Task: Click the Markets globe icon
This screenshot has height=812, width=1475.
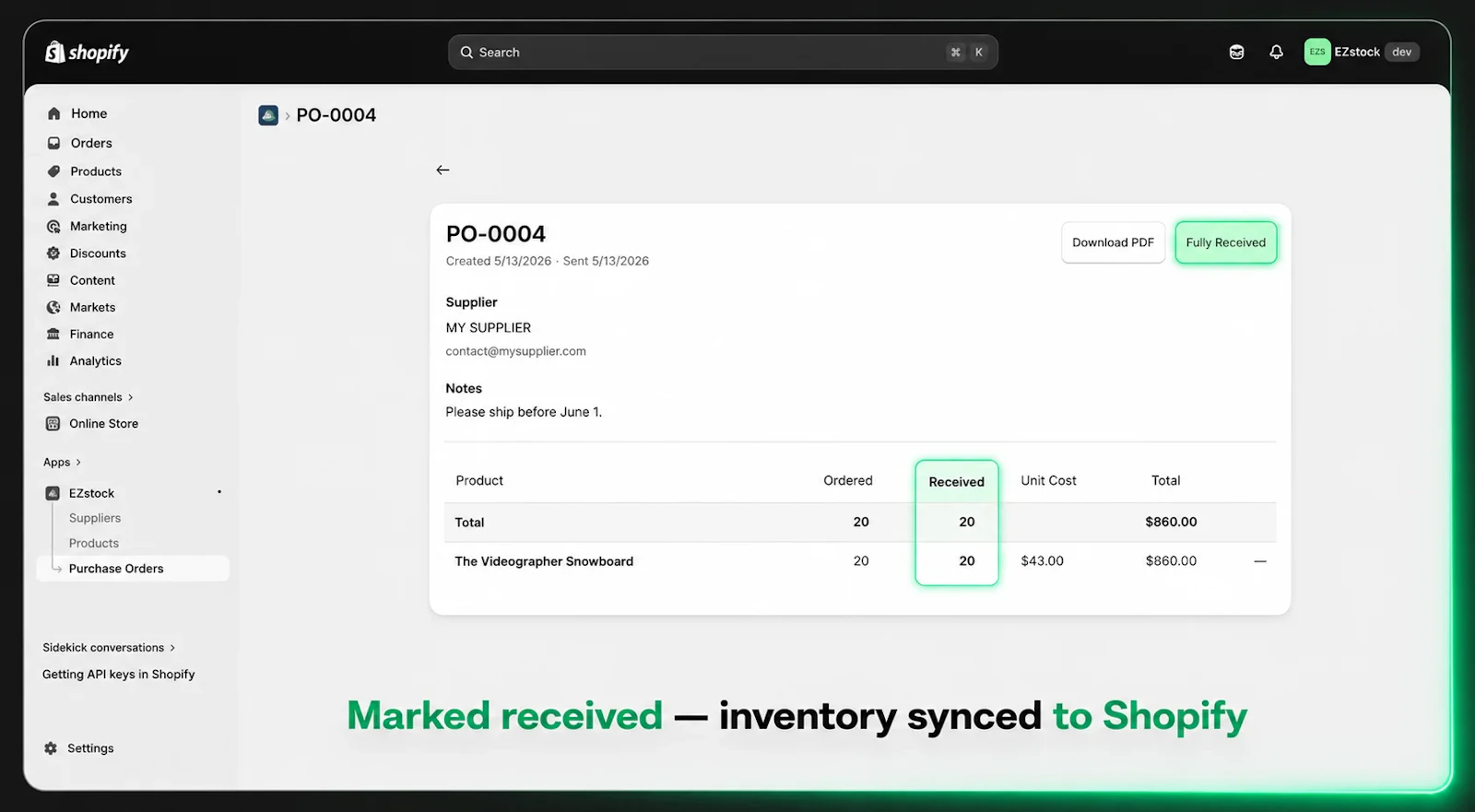Action: pyautogui.click(x=53, y=307)
